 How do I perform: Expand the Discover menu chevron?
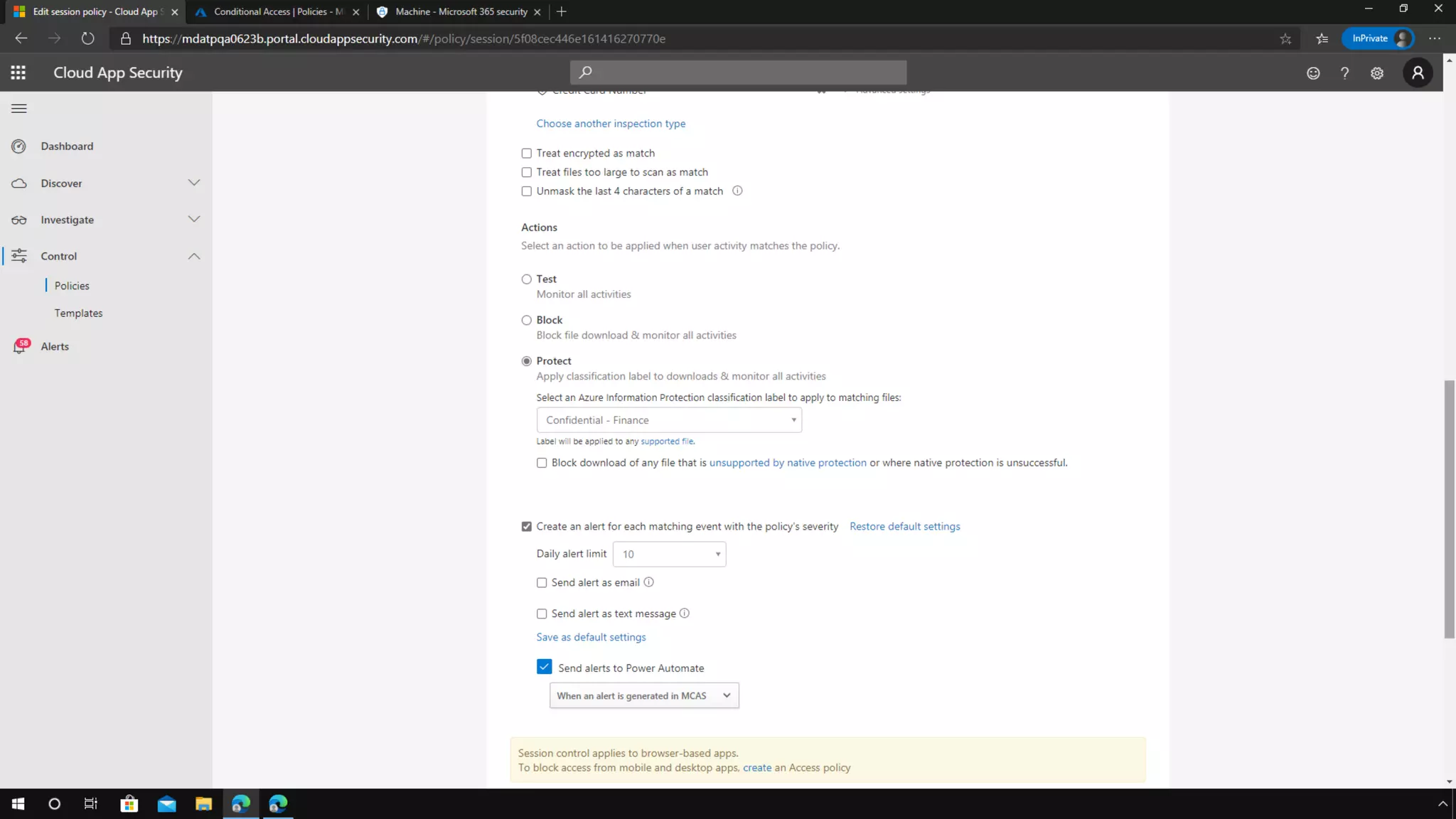coord(194,183)
